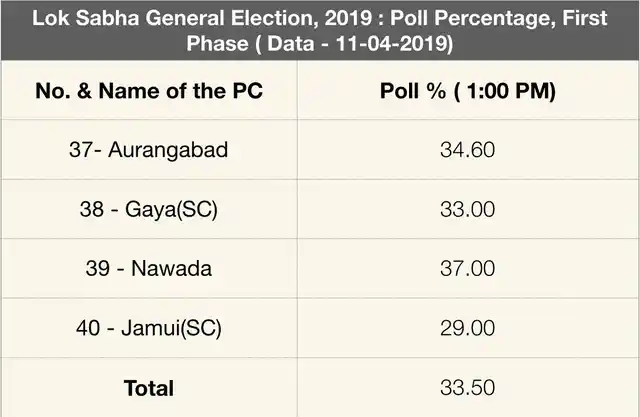Viewport: 640px width, 417px height.
Task: Click the 'Data - 11-04-2019' date text
Action: click(357, 43)
